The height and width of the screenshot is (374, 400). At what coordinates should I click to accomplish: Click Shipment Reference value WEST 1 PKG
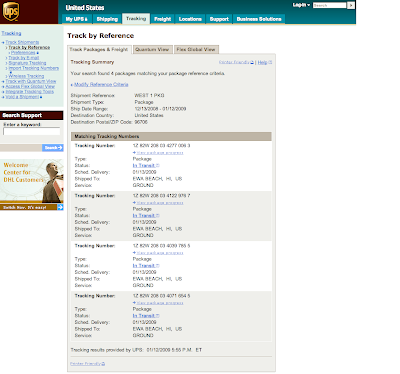[x=149, y=95]
